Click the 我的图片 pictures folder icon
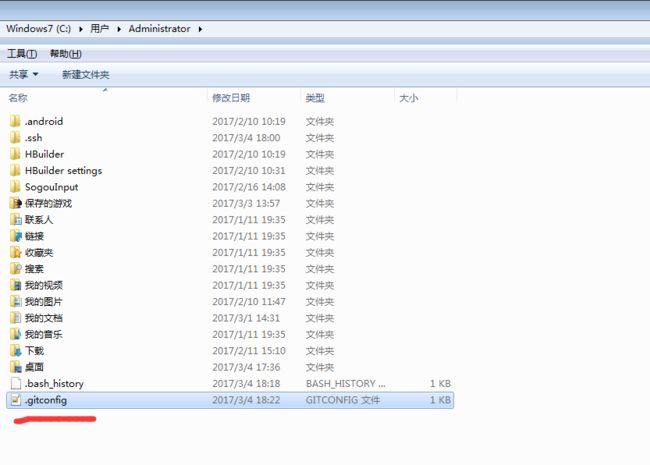This screenshot has height=465, width=650. (x=15, y=301)
